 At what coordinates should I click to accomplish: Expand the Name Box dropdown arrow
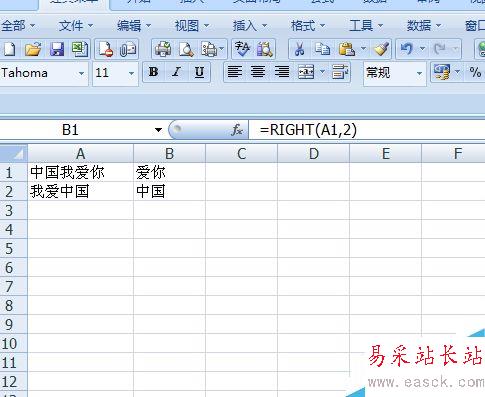point(158,130)
